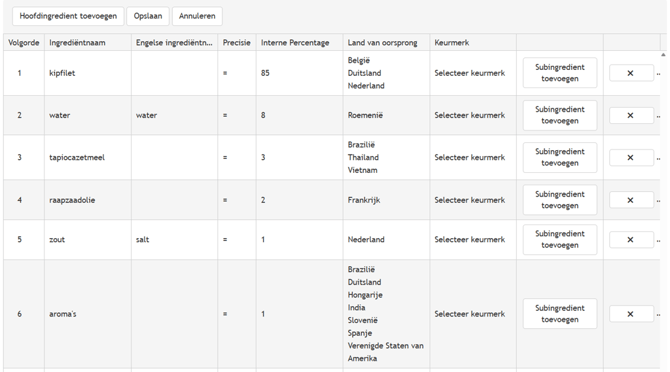
Task: Click Hoofdingredient toevoegen button
Action: [x=68, y=16]
